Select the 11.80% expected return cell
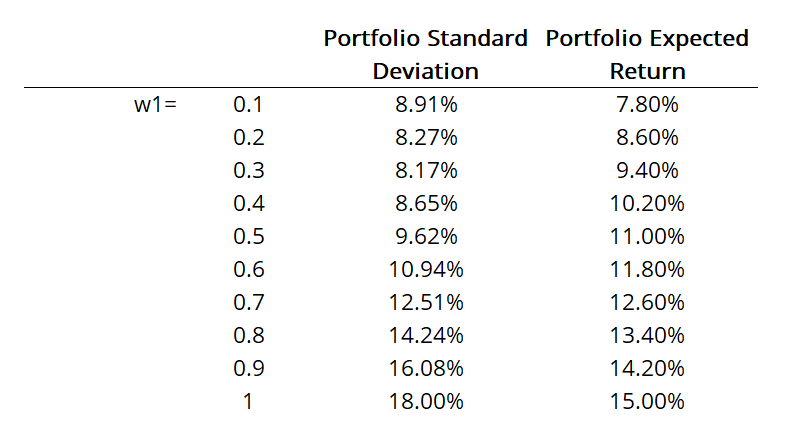The width and height of the screenshot is (788, 435). click(x=648, y=270)
